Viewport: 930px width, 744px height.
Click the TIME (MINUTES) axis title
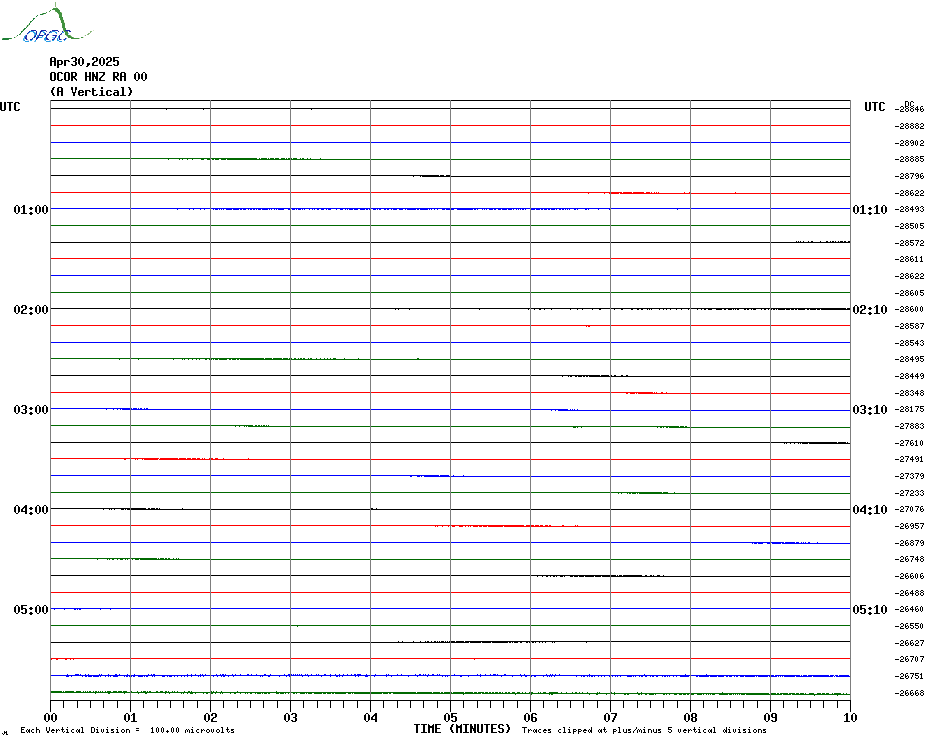pyautogui.click(x=462, y=729)
